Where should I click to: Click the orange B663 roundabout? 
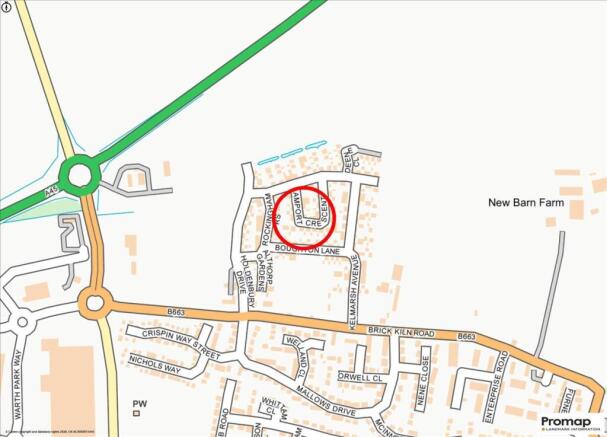tap(95, 303)
